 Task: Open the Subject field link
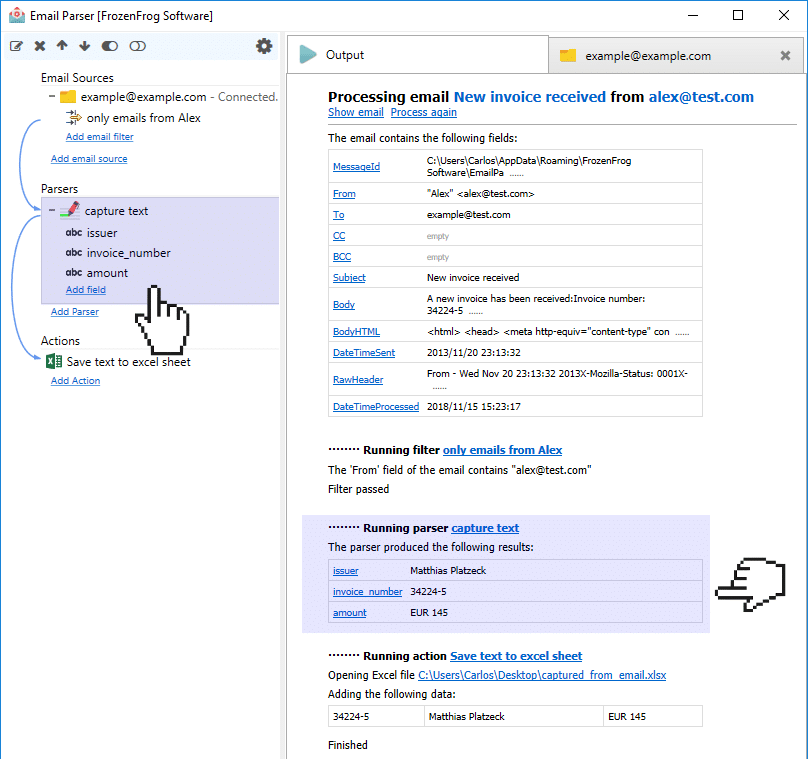tap(349, 278)
